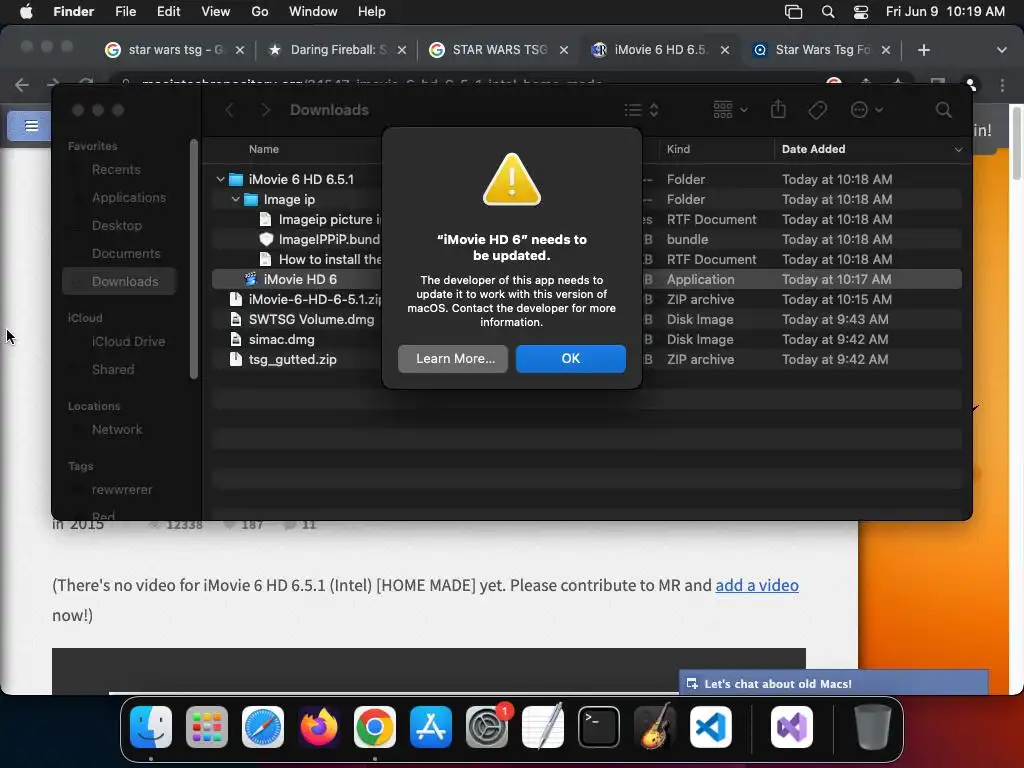Open the 'Let's chat about old Macs!' chat bar
This screenshot has width=1024, height=768.
click(x=834, y=683)
